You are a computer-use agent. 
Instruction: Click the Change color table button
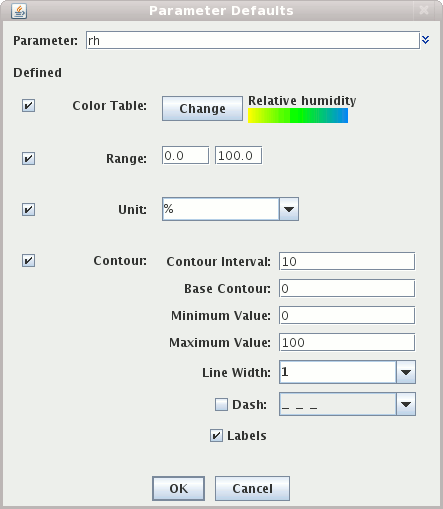tap(202, 109)
